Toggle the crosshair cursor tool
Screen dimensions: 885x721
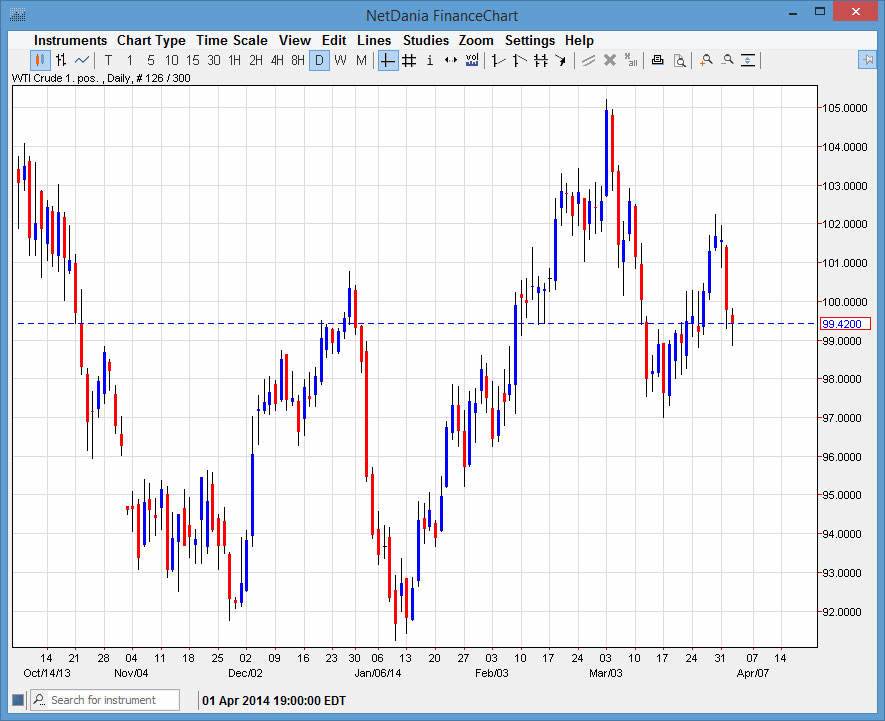(388, 60)
